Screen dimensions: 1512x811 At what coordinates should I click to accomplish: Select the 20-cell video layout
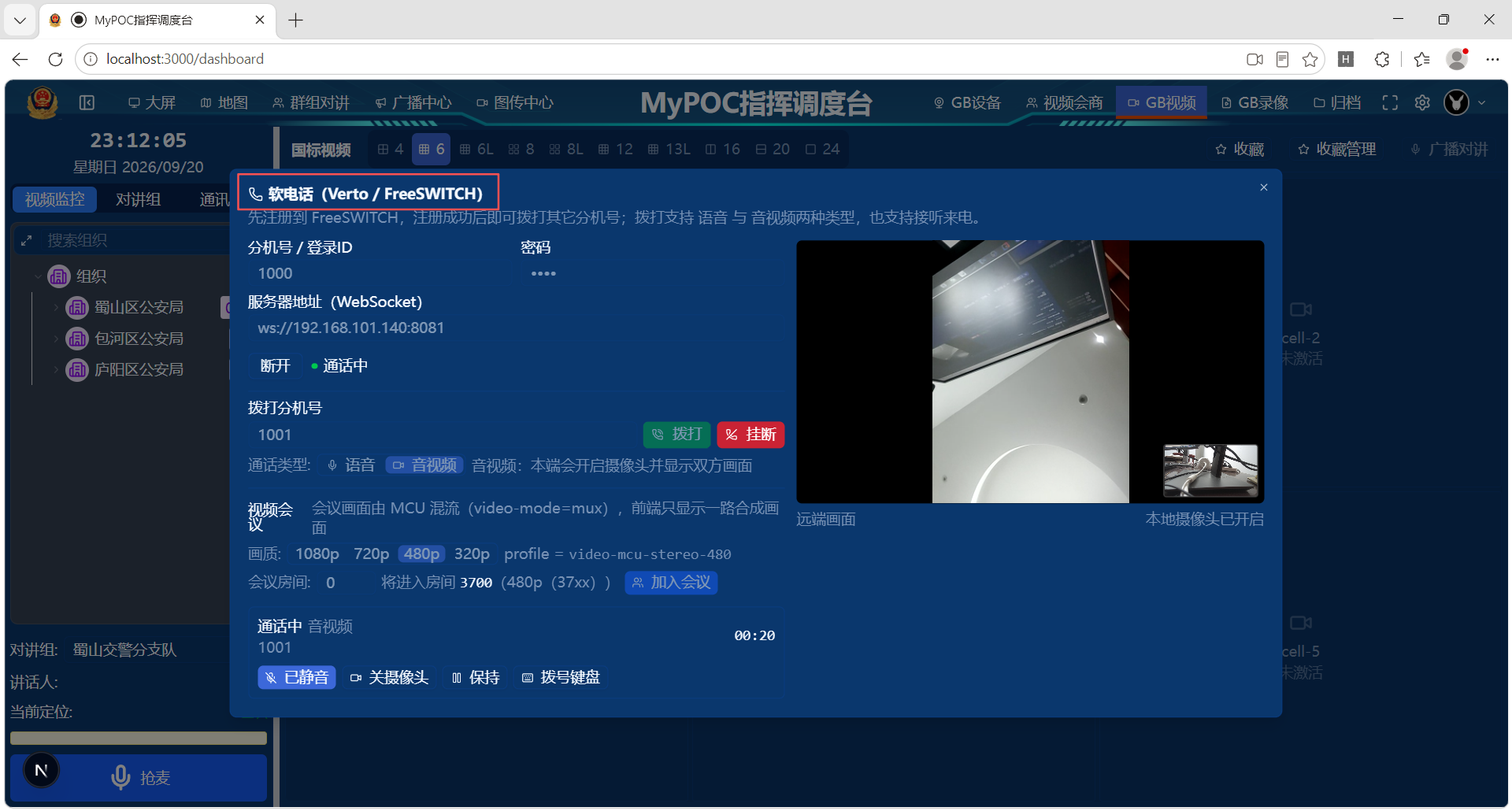[773, 150]
